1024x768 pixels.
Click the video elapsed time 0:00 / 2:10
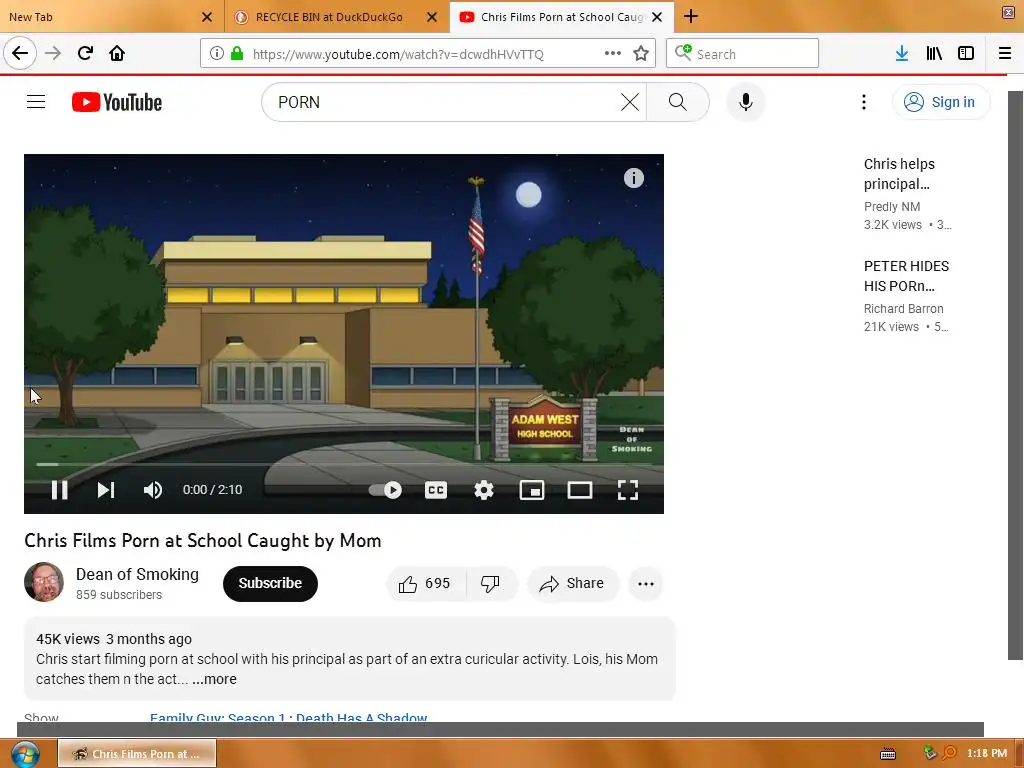click(212, 490)
